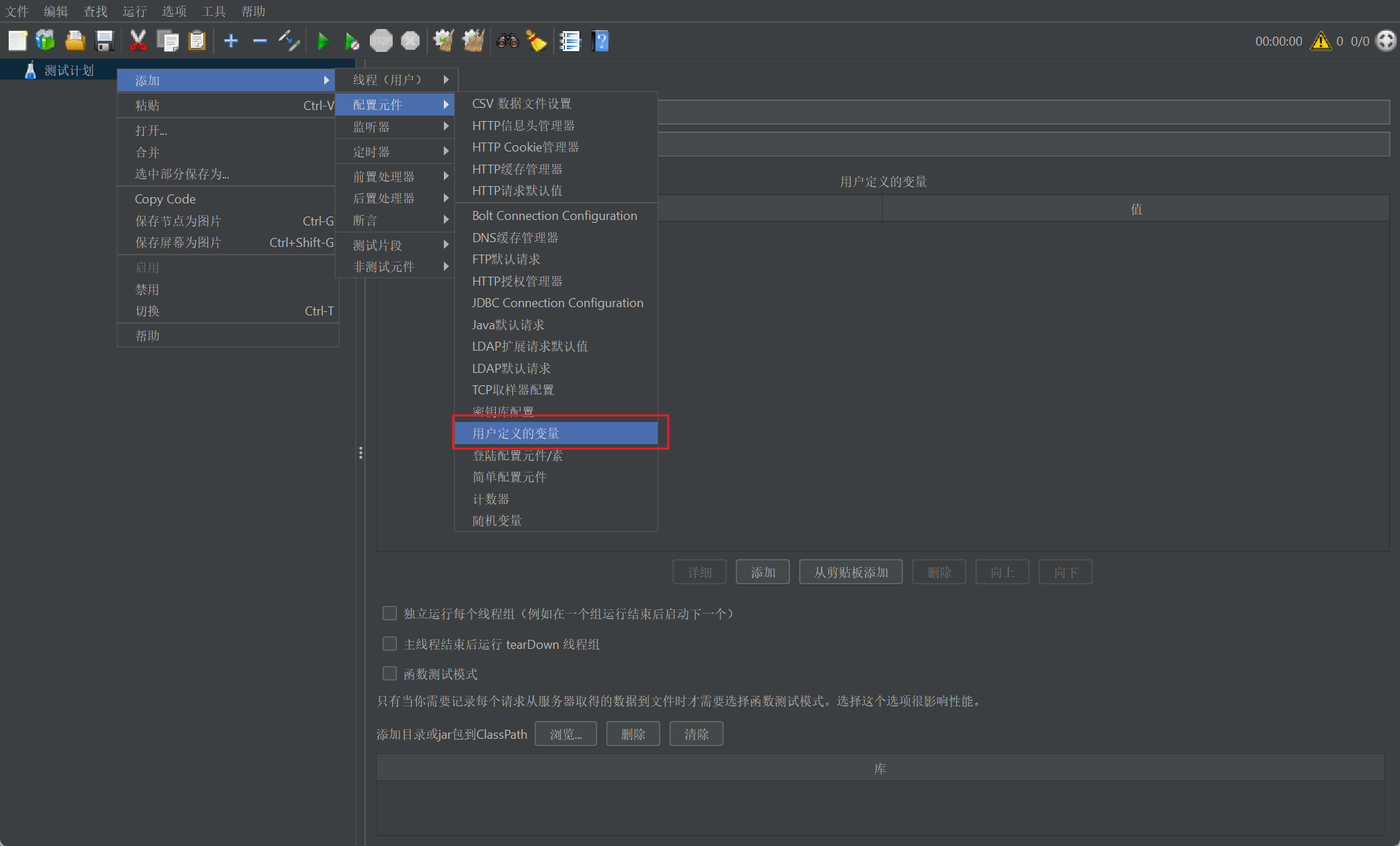This screenshot has width=1400, height=846.
Task: Open the 帮助 menu in menu bar
Action: (x=253, y=11)
